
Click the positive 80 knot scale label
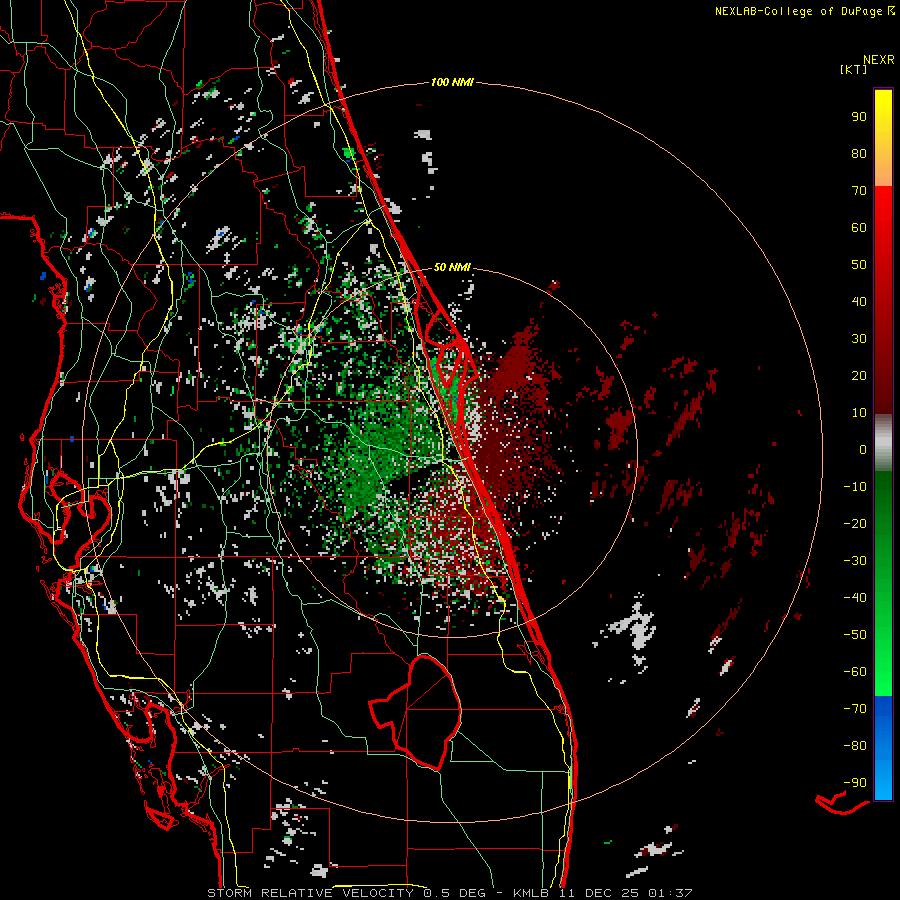click(859, 153)
